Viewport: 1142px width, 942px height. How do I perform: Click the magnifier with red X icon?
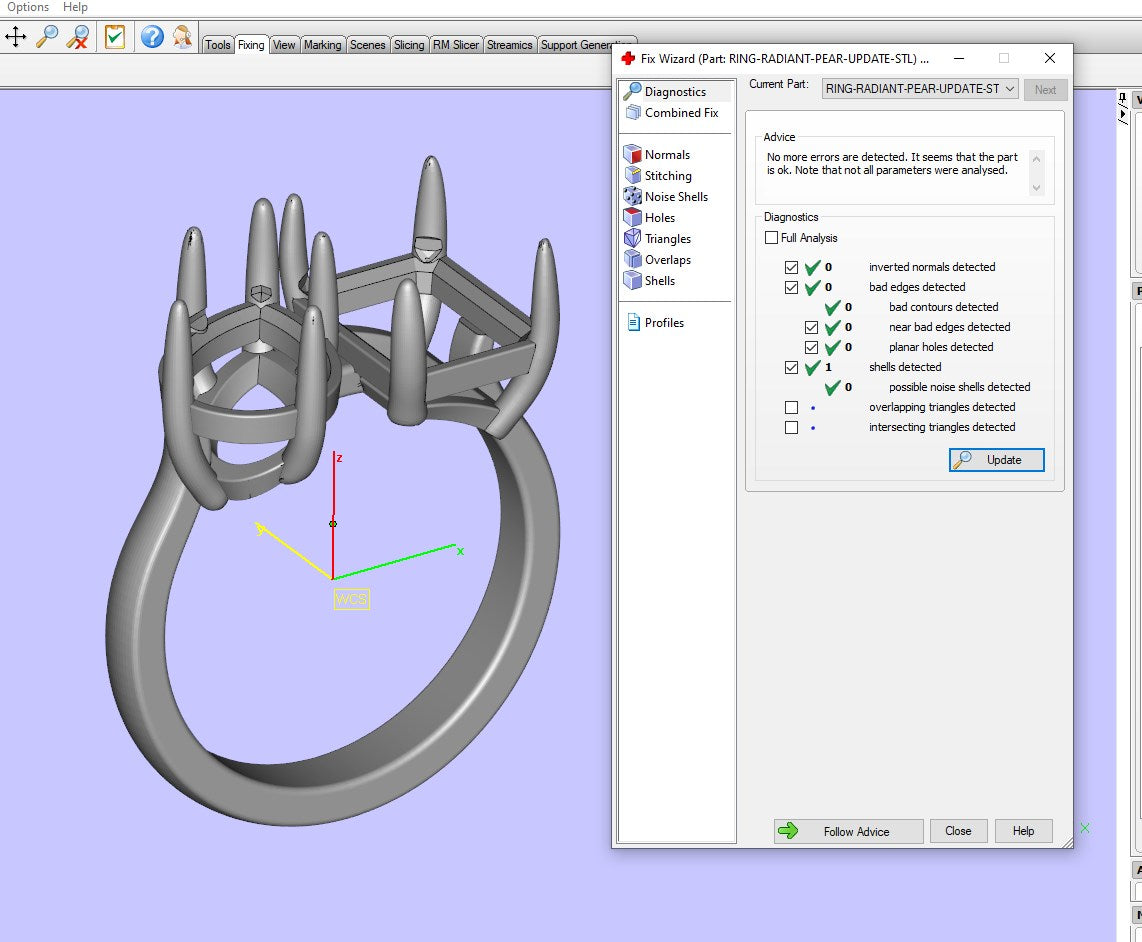point(77,38)
